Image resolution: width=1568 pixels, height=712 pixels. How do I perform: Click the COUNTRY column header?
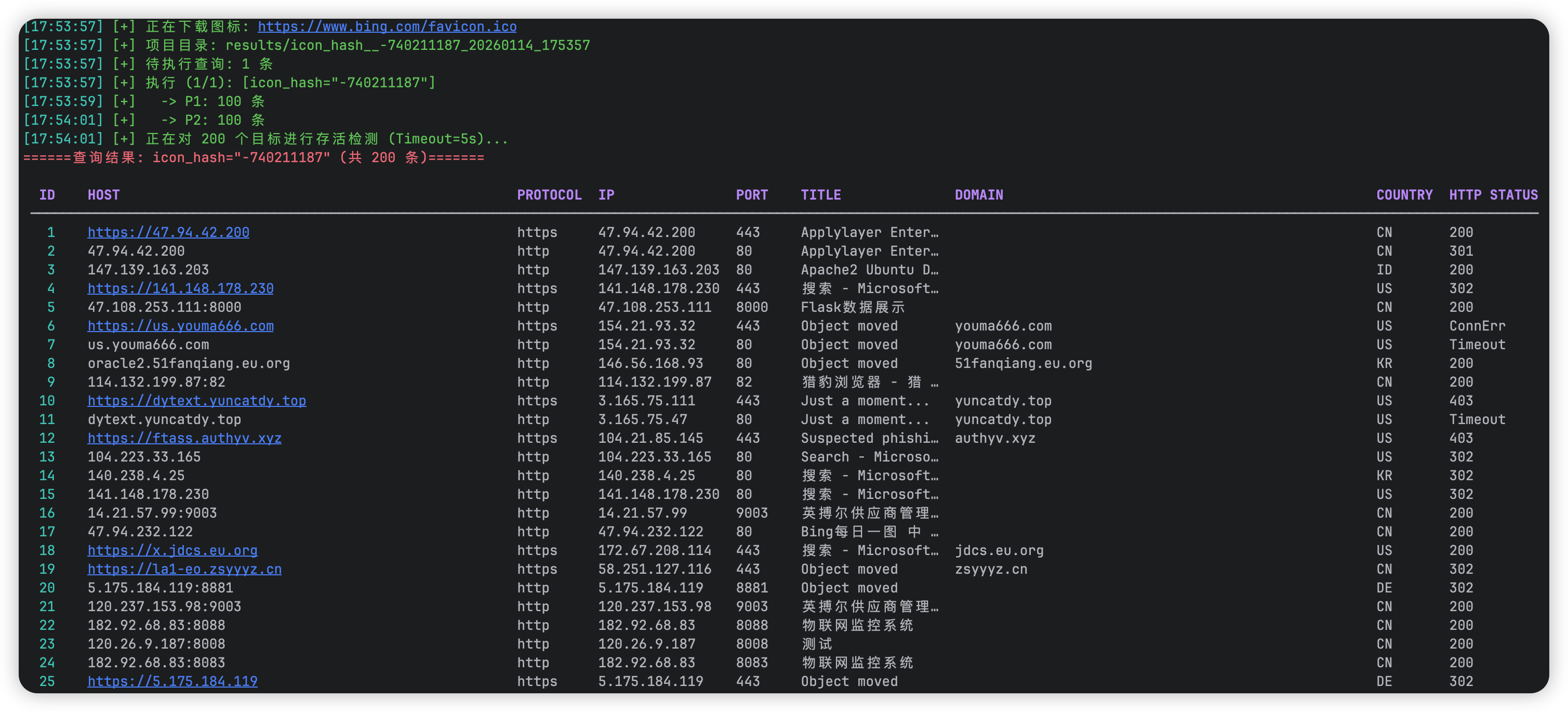click(1404, 195)
